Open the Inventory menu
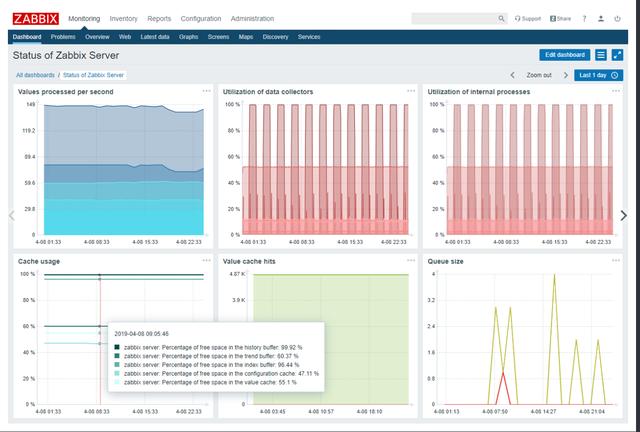 (x=124, y=19)
